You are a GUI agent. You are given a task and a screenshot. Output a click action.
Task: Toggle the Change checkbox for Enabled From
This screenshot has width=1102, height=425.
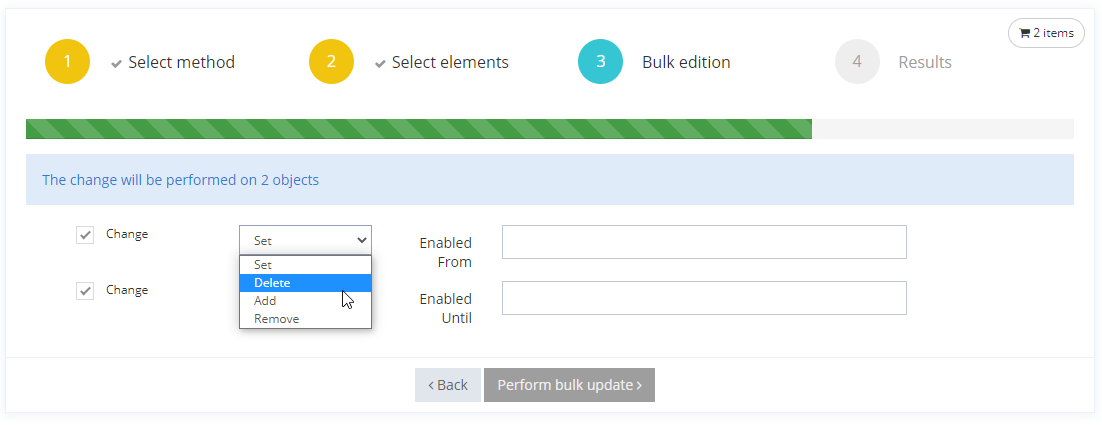[x=85, y=235]
